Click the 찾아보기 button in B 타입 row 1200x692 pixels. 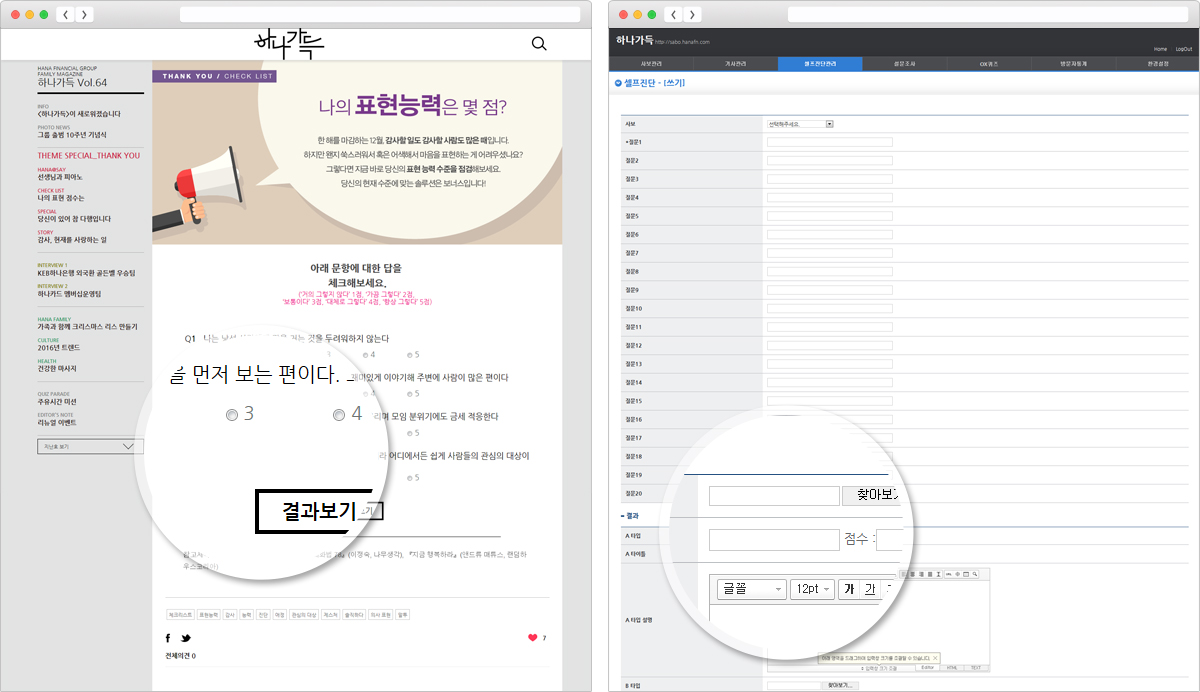[839, 686]
